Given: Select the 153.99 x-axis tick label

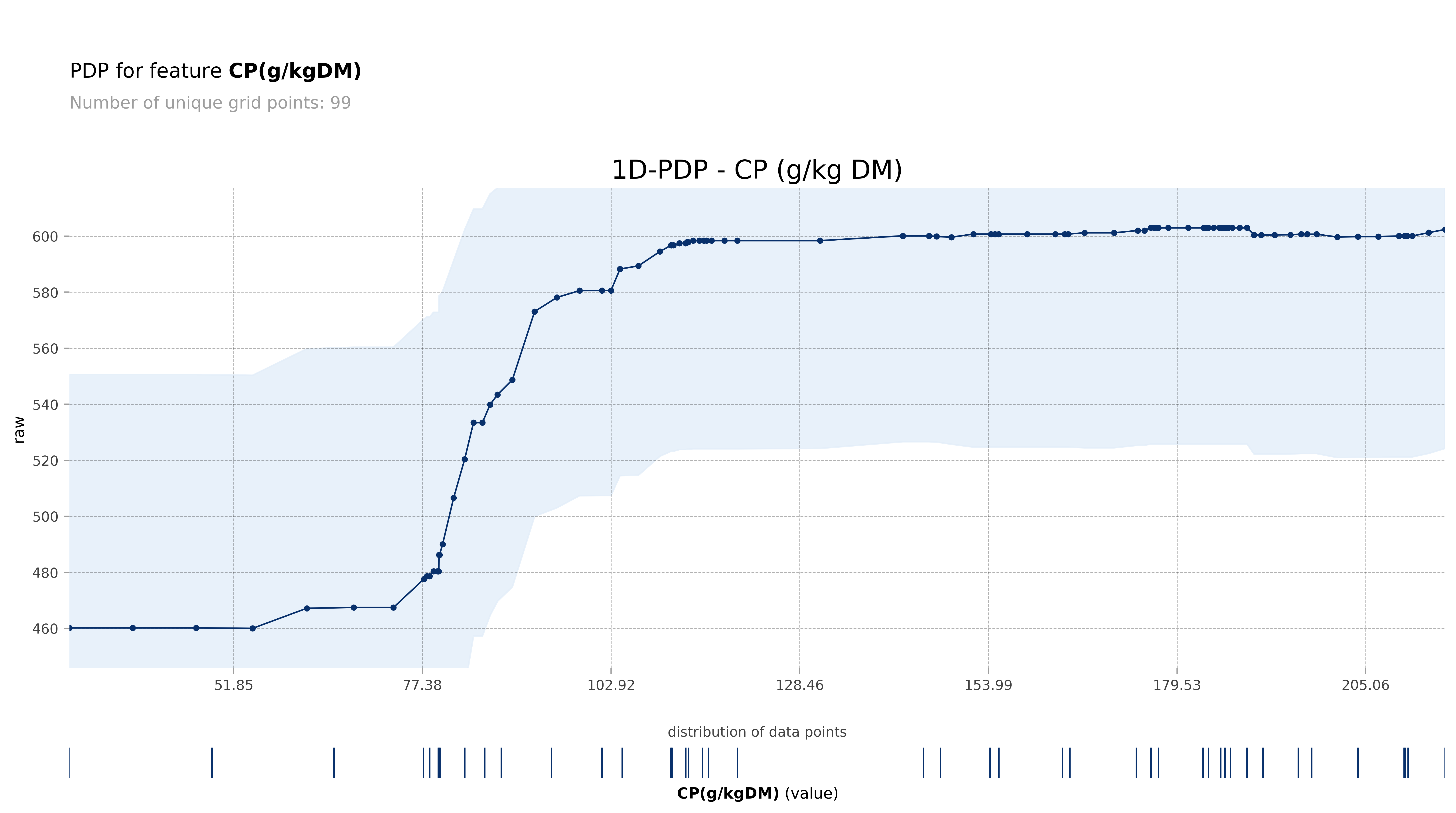Looking at the screenshot, I should (x=988, y=685).
